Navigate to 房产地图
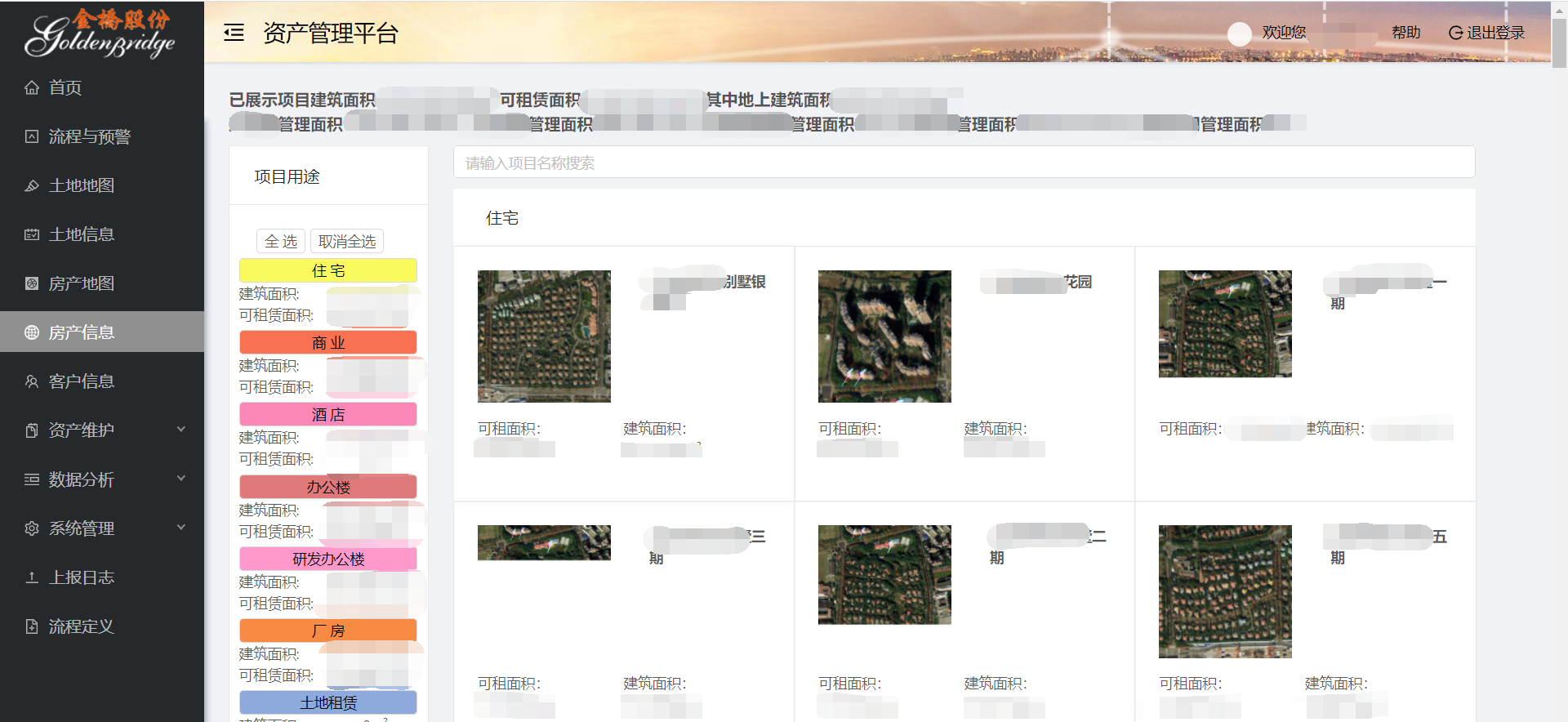This screenshot has width=1568, height=722. [x=102, y=283]
